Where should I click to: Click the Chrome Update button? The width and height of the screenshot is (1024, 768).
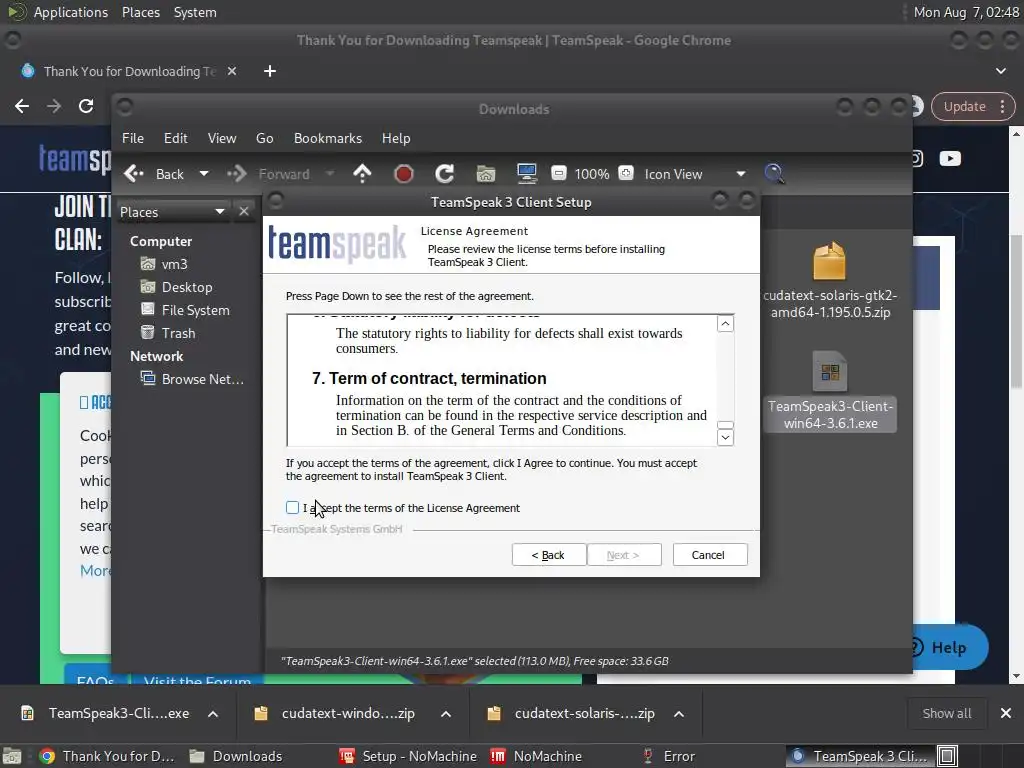(972, 106)
